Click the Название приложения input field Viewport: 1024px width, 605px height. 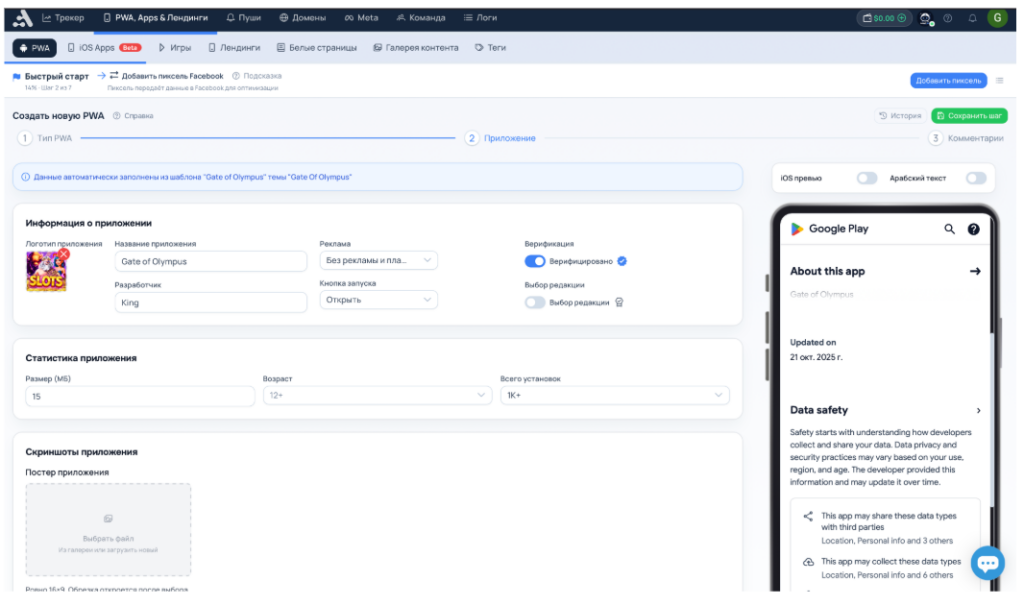pos(210,261)
